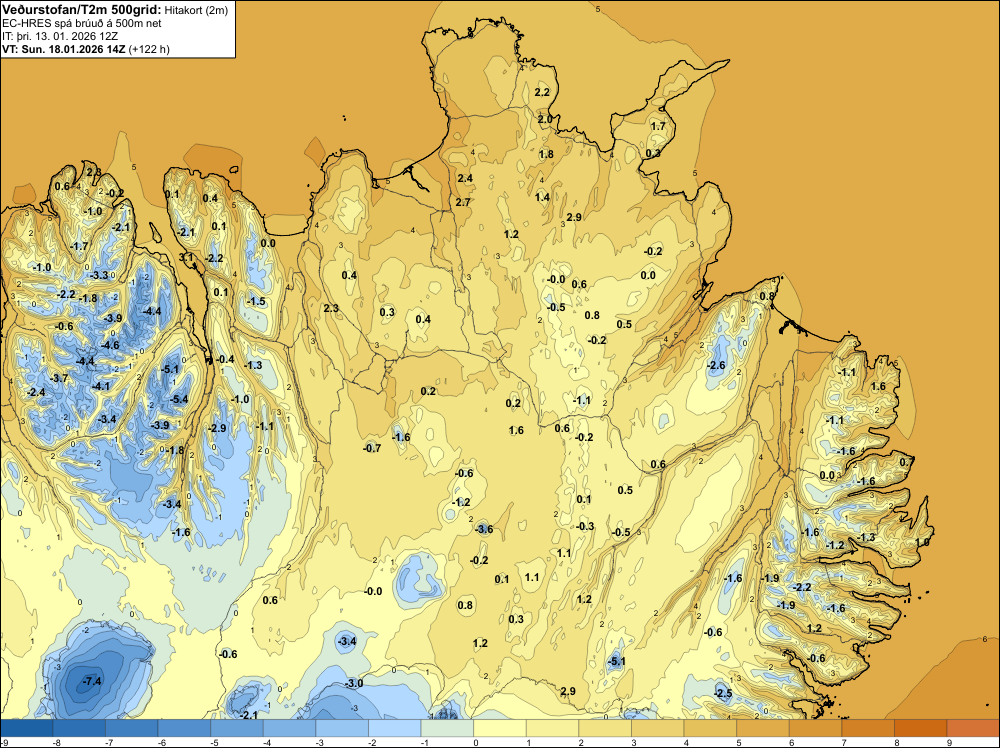Click the darkest blue legend swatch between -9 and -8

click(27, 728)
